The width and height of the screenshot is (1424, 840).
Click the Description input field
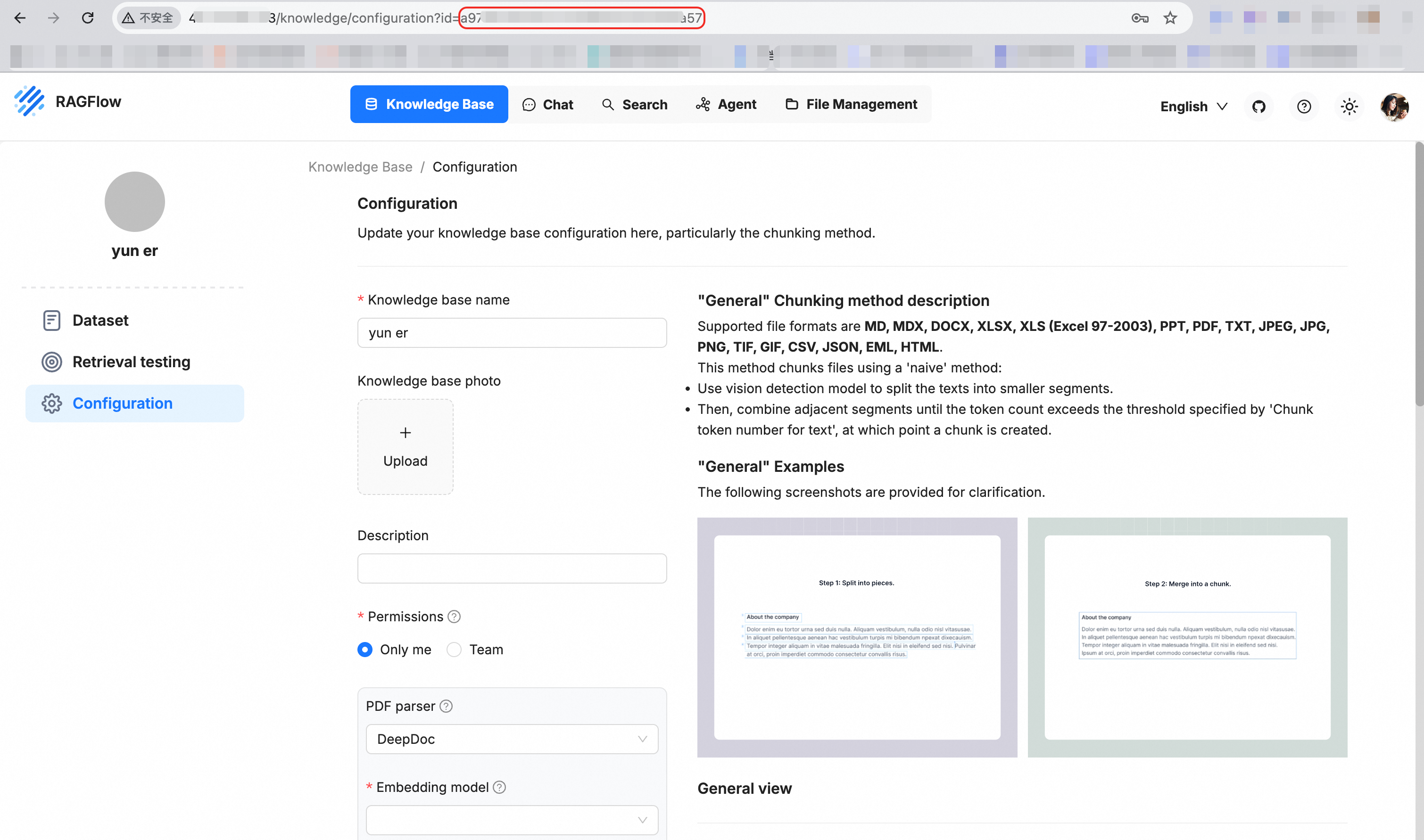tap(511, 568)
